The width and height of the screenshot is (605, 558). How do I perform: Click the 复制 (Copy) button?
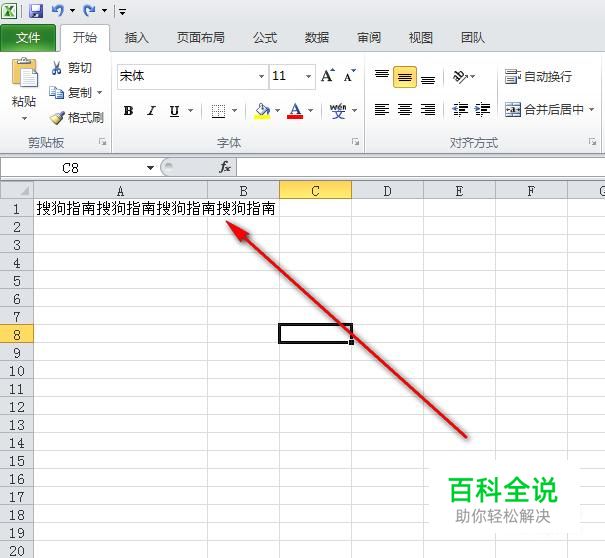[x=70, y=93]
